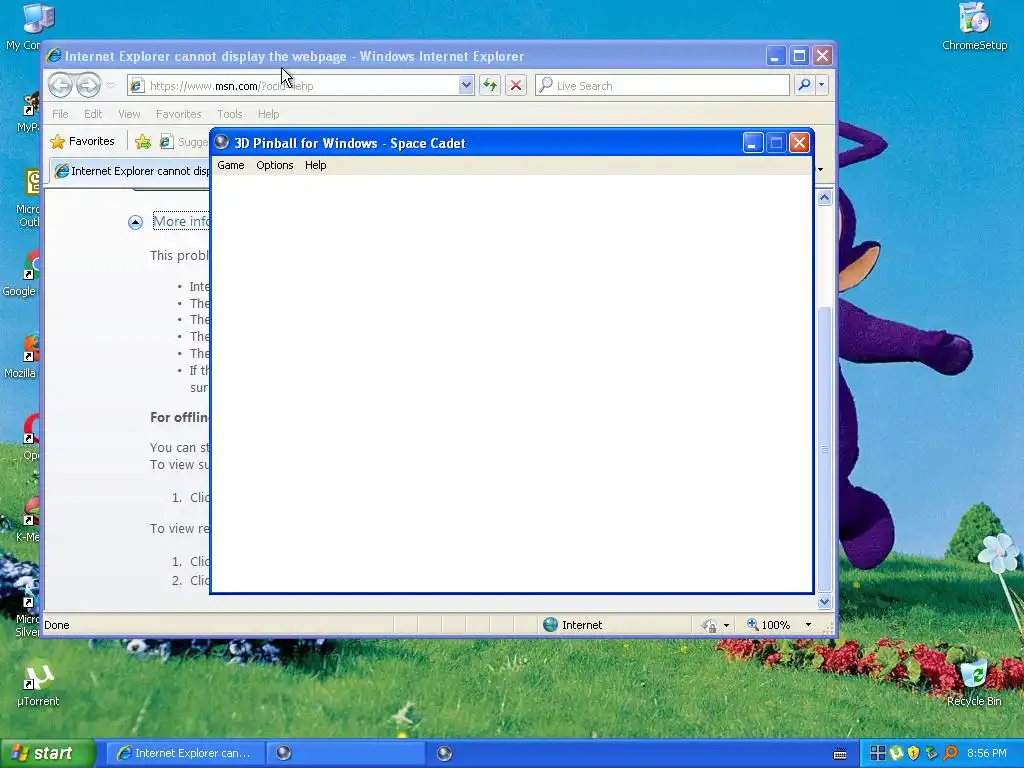Click the 8:56 PM taskbar clock
This screenshot has height=768, width=1024.
(986, 754)
